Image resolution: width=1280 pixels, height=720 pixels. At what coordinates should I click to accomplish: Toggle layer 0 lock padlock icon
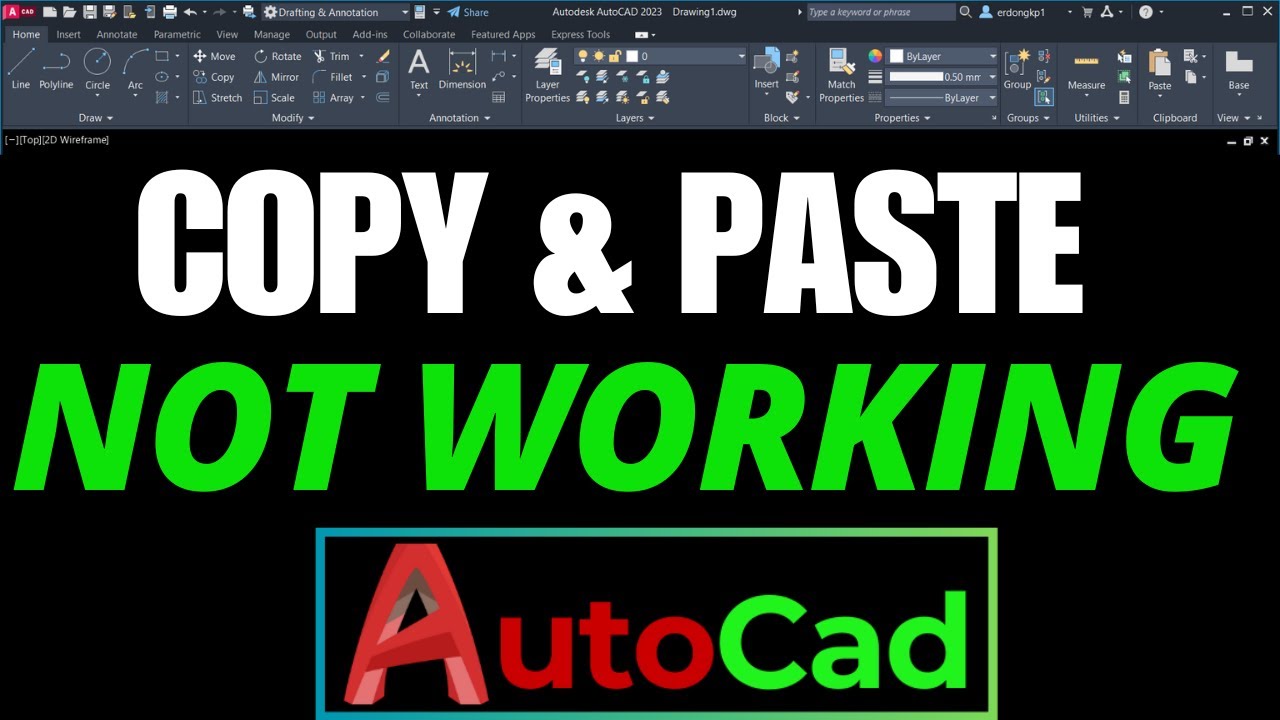pos(615,56)
